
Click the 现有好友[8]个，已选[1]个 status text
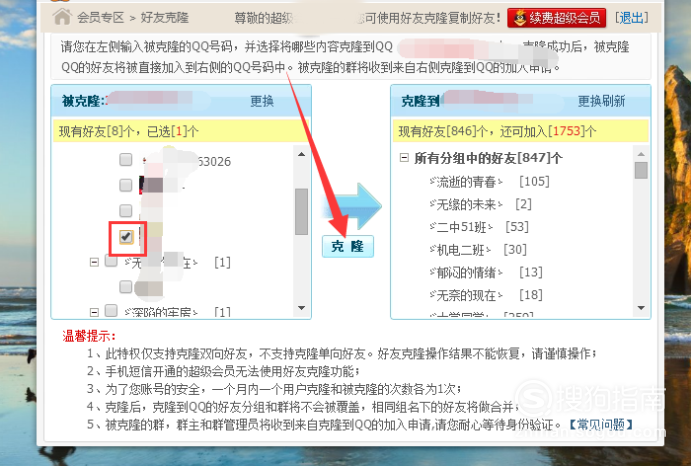click(x=129, y=131)
